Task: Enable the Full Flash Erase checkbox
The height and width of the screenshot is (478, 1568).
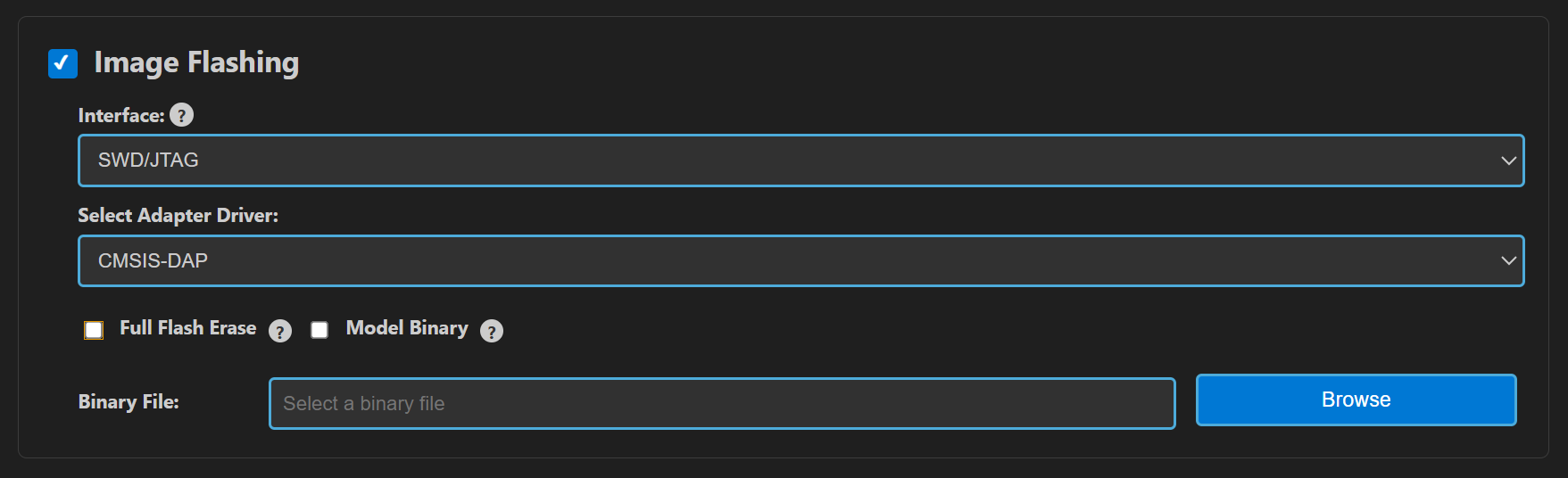Action: [x=94, y=330]
